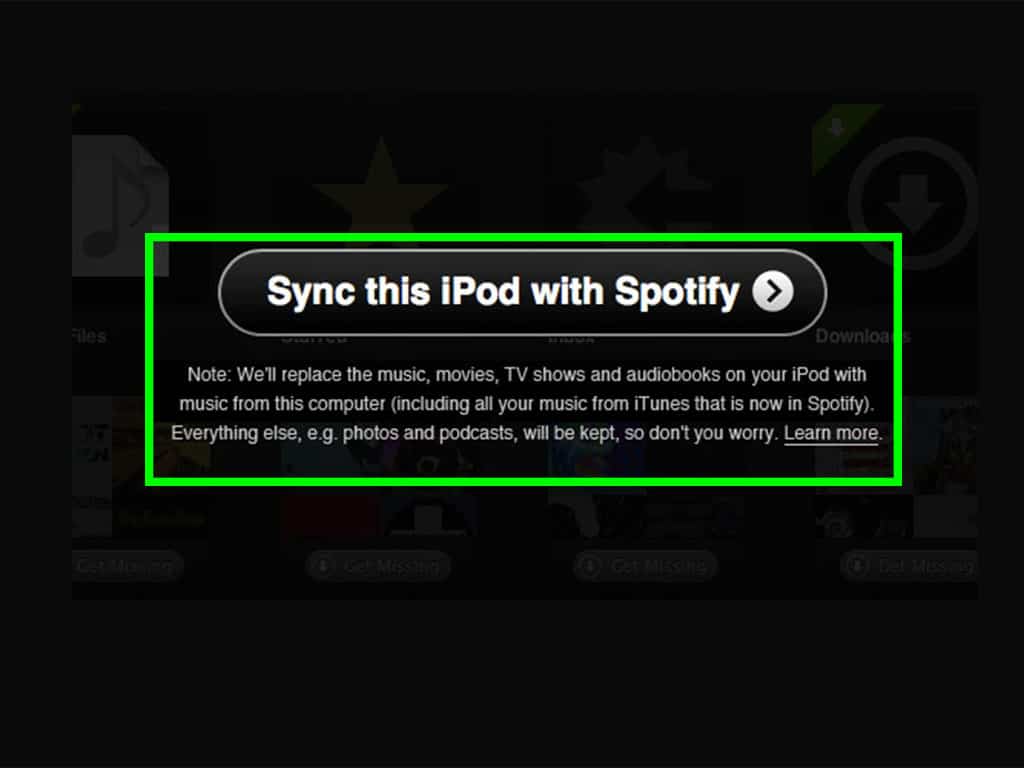The width and height of the screenshot is (1024, 768).
Task: Open the album artwork below Inbox
Action: pos(647,467)
